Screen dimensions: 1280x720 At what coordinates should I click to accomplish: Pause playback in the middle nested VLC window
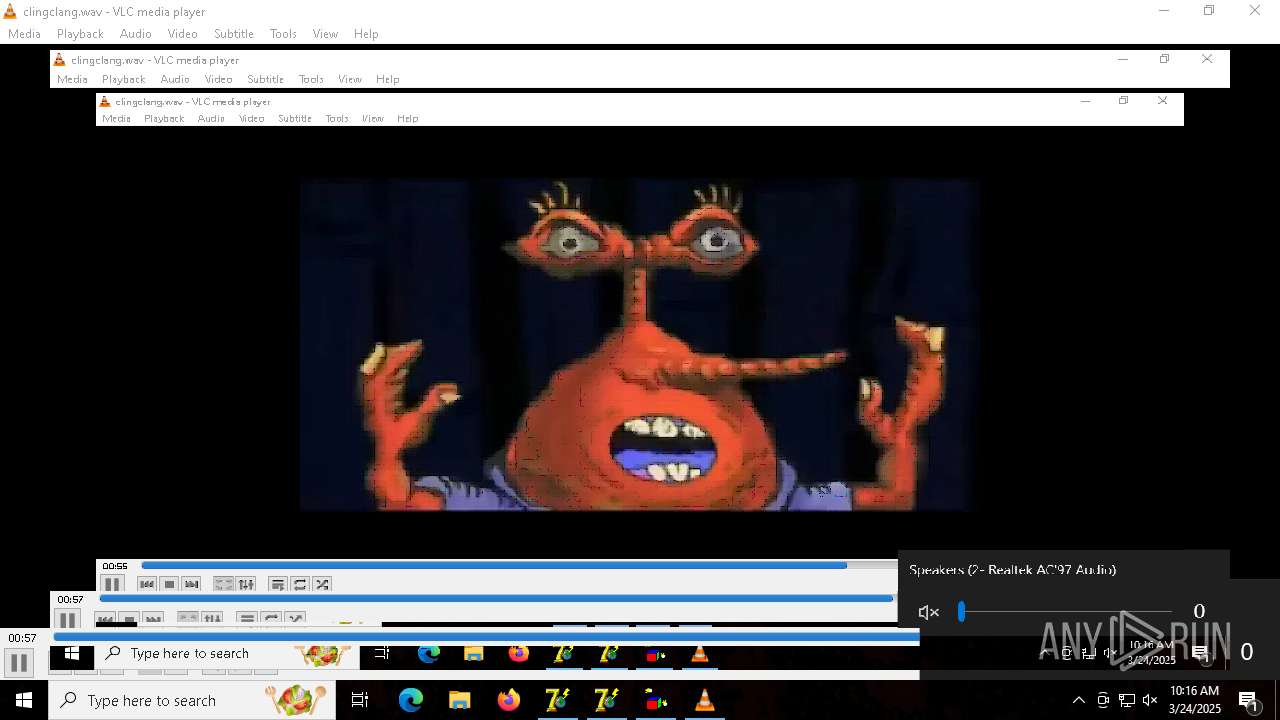pos(67,620)
